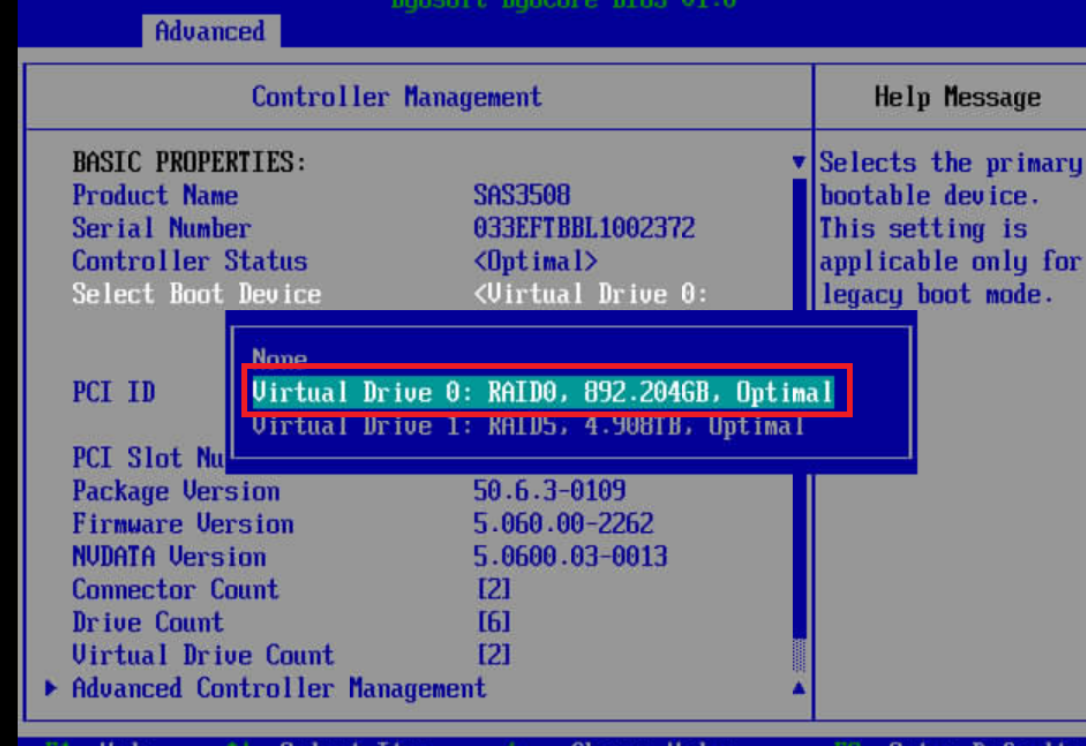Click the Select Boot Device current value
The height and width of the screenshot is (746, 1086).
[590, 294]
